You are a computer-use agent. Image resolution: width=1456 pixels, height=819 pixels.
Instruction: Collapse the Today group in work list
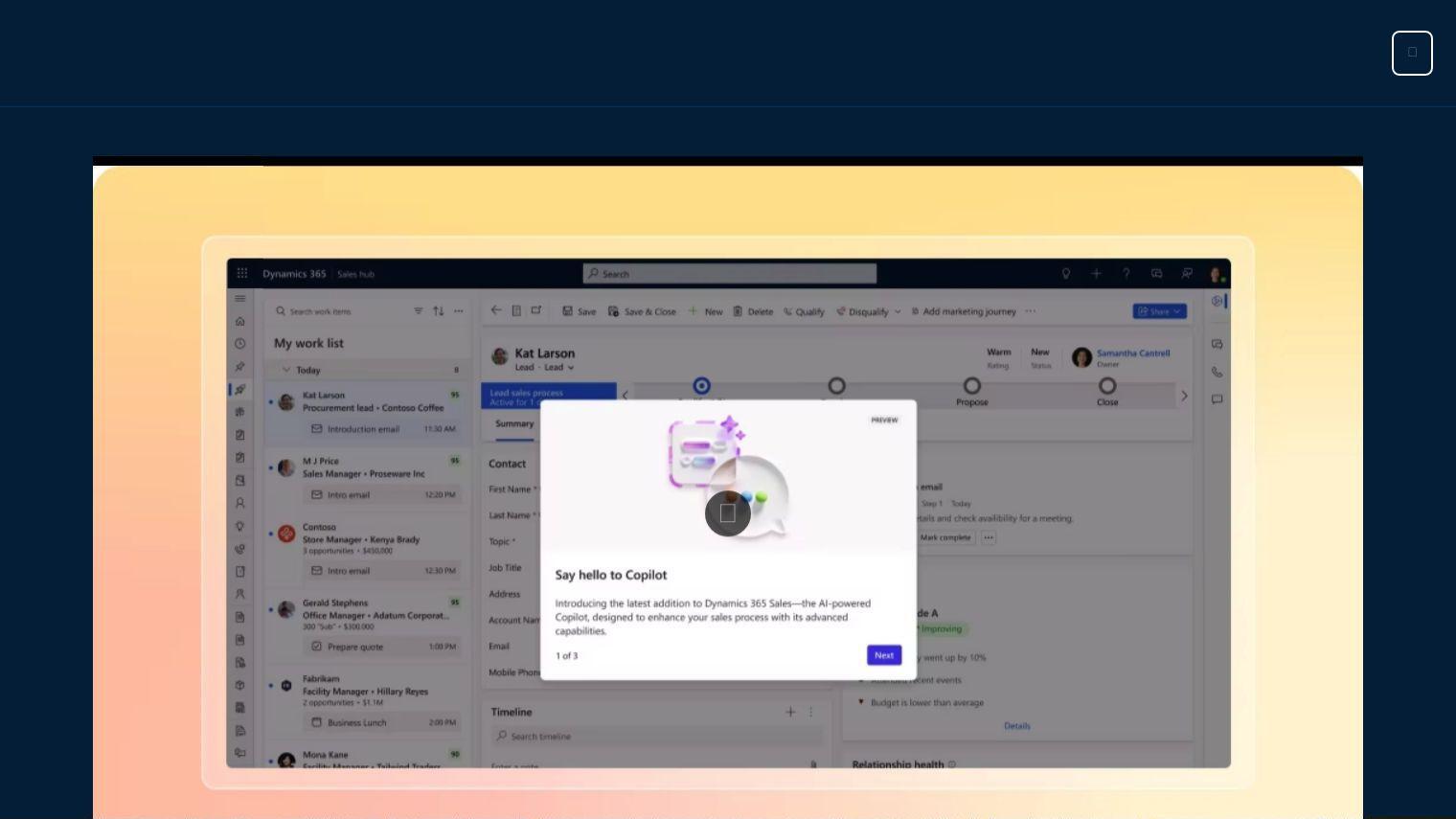[x=286, y=370]
